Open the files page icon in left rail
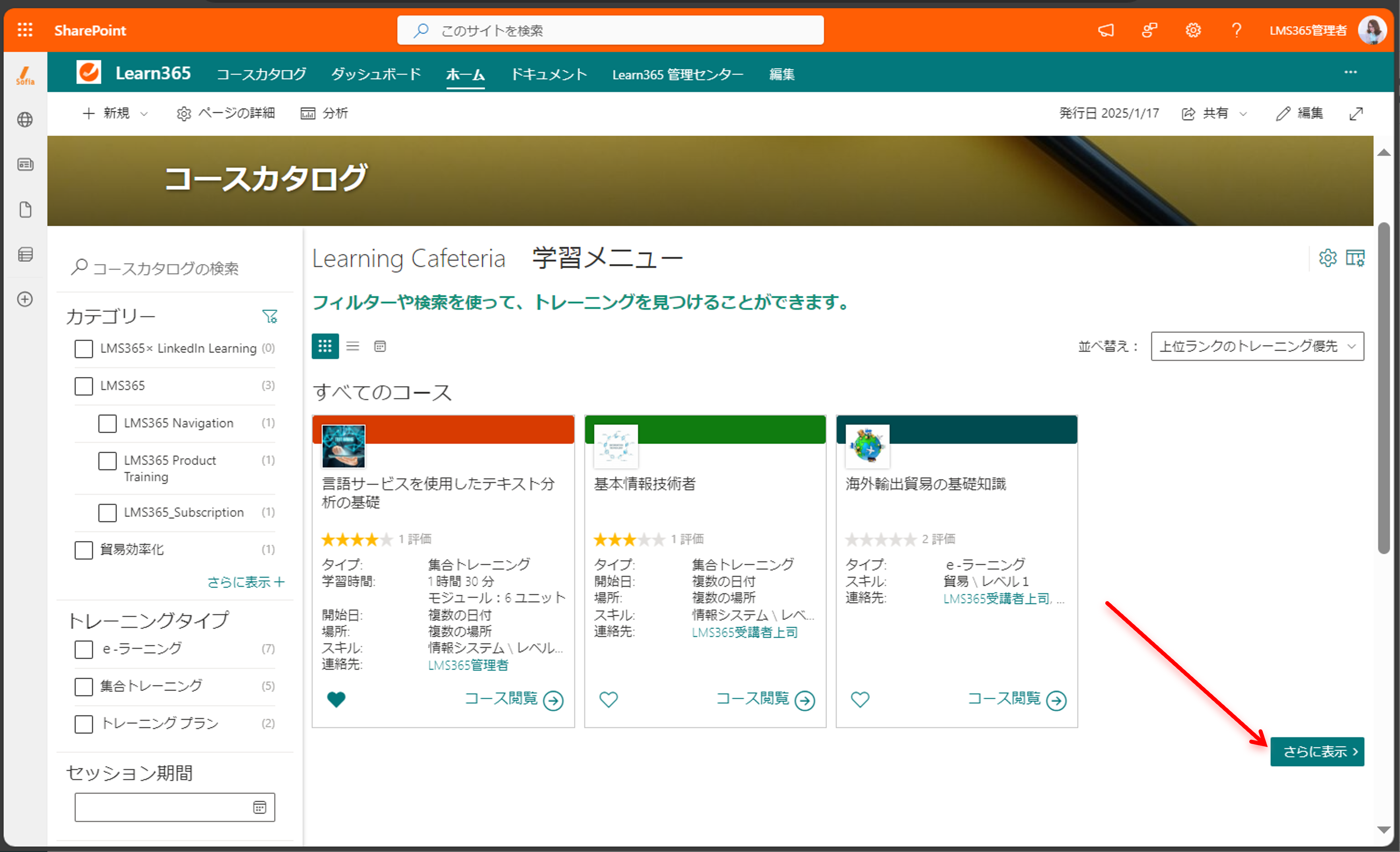 click(25, 210)
